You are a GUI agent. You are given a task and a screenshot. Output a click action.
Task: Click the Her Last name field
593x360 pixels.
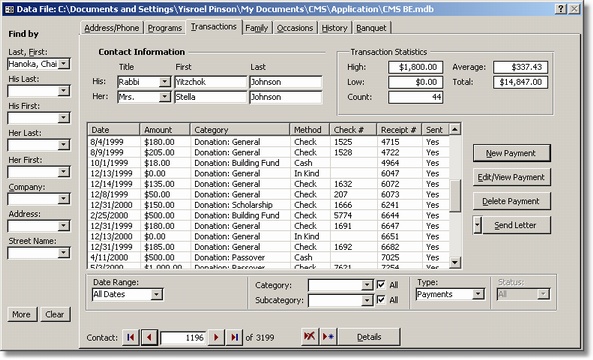pyautogui.click(x=286, y=97)
